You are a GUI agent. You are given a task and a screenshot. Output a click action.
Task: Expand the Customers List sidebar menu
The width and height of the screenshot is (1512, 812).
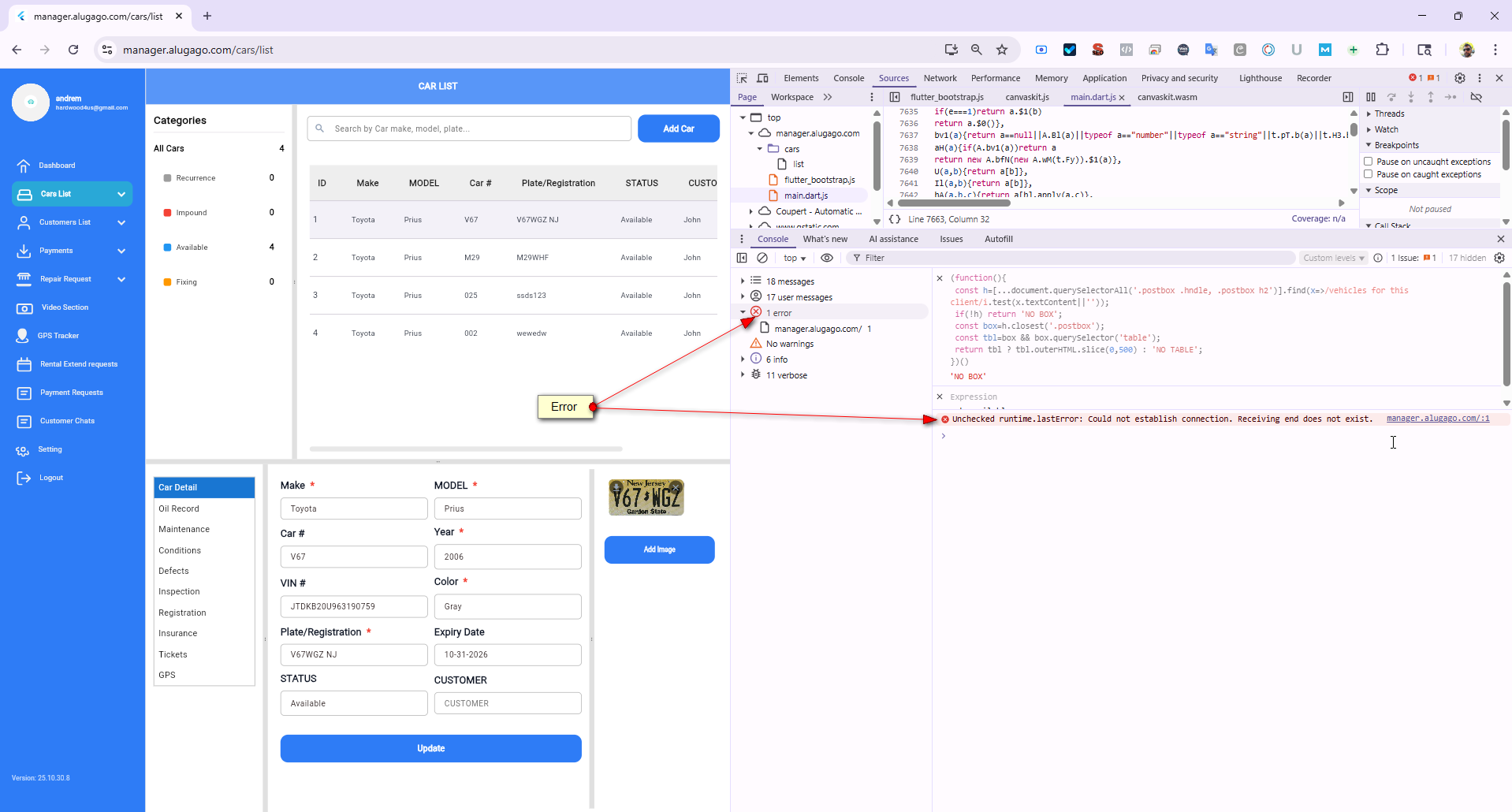[121, 222]
